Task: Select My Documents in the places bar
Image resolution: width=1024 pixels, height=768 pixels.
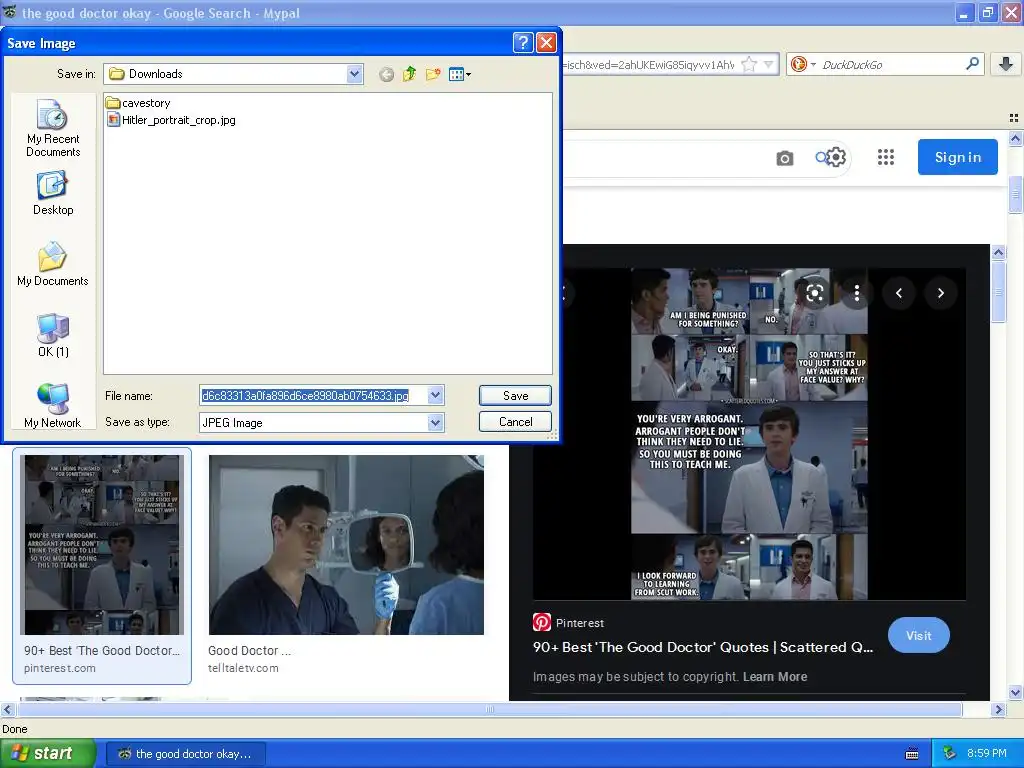Action: tap(53, 264)
